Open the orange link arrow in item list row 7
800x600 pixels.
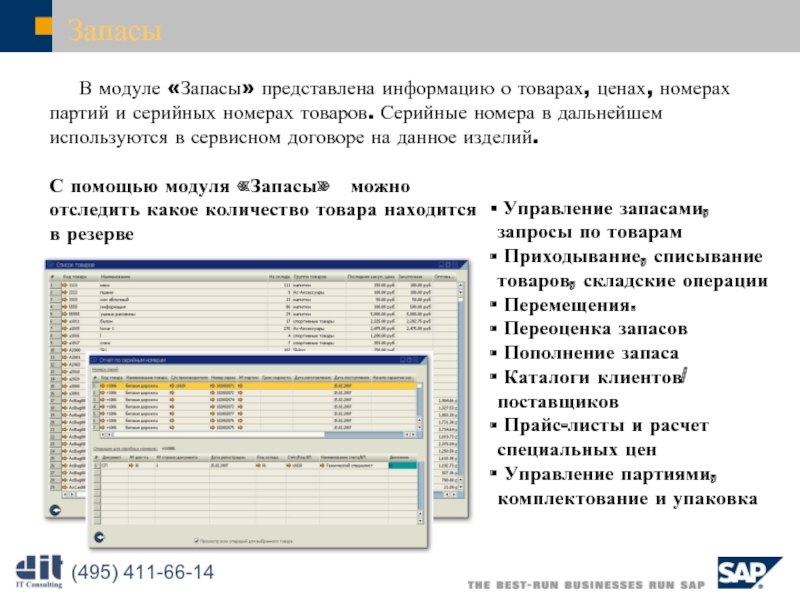[x=65, y=328]
